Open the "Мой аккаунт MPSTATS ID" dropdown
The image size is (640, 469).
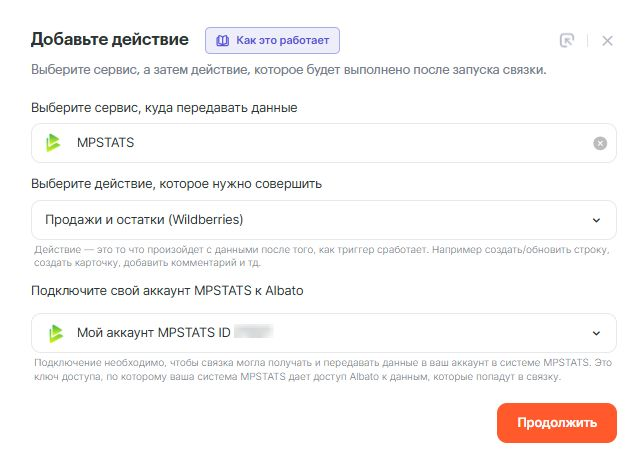coord(300,333)
